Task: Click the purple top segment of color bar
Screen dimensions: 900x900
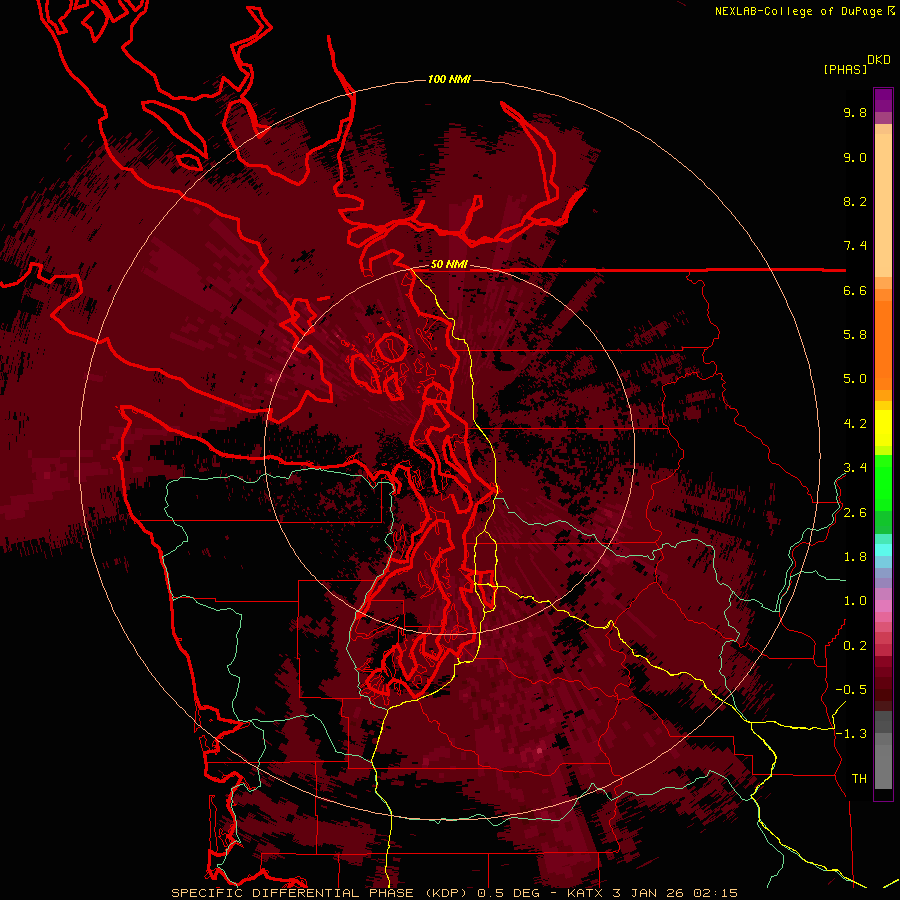Action: click(x=883, y=100)
